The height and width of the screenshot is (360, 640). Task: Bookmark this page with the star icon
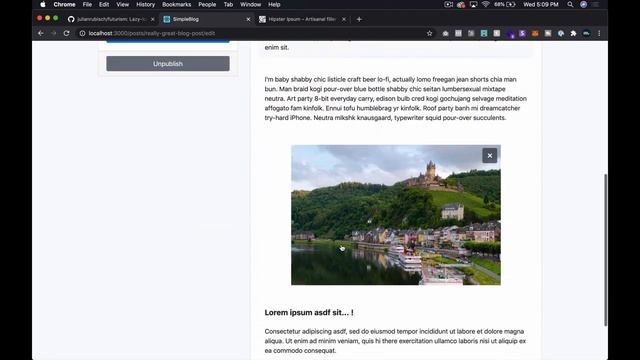429,33
